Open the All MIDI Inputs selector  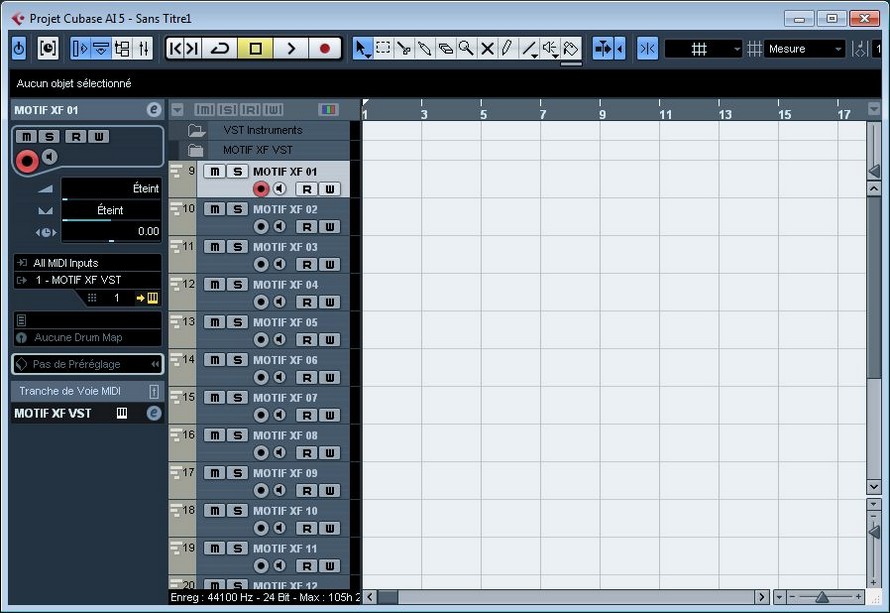click(x=87, y=263)
